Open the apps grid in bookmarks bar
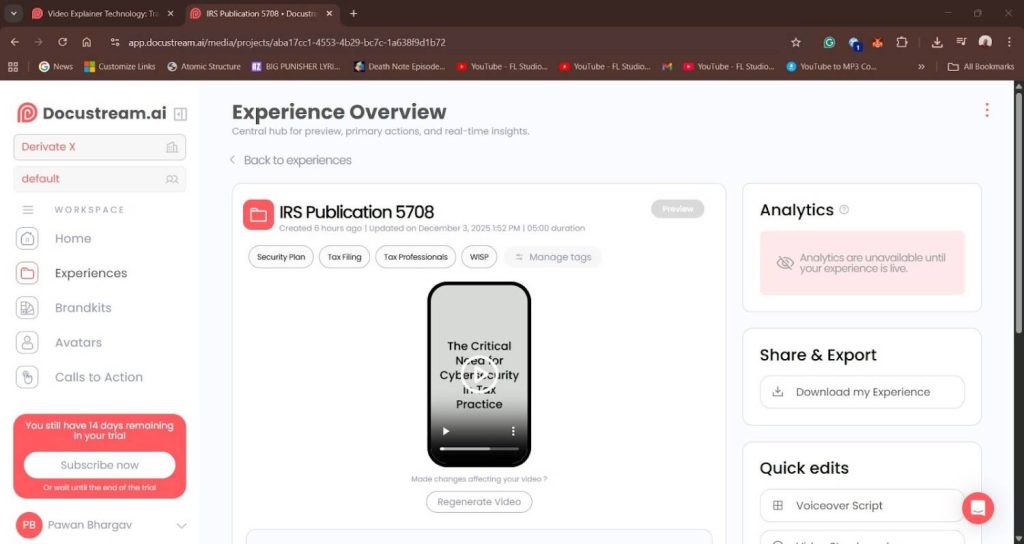 13,67
